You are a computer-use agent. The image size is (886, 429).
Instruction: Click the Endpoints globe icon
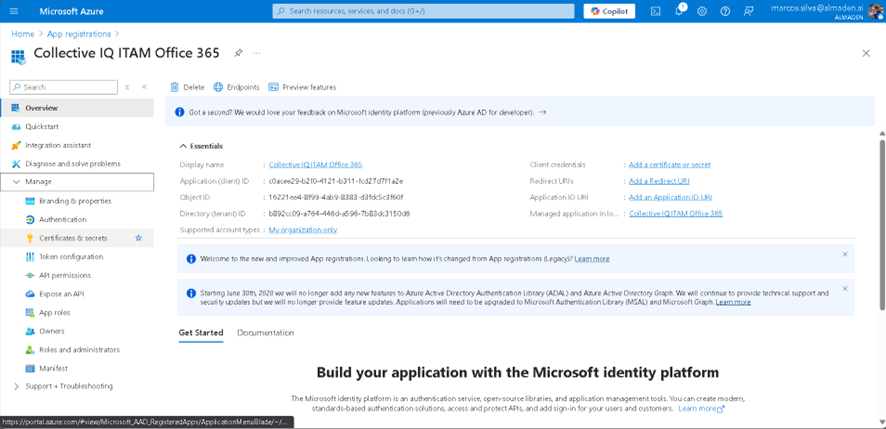pyautogui.click(x=218, y=87)
